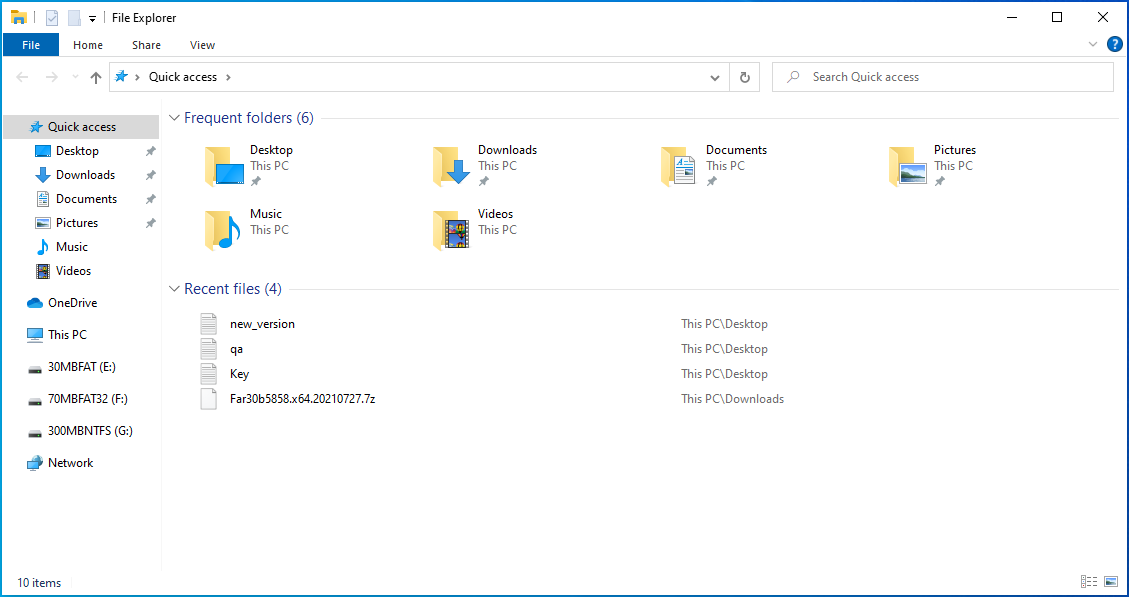The image size is (1129, 597).
Task: Switch to details view icon in status bar
Action: coord(1089,582)
